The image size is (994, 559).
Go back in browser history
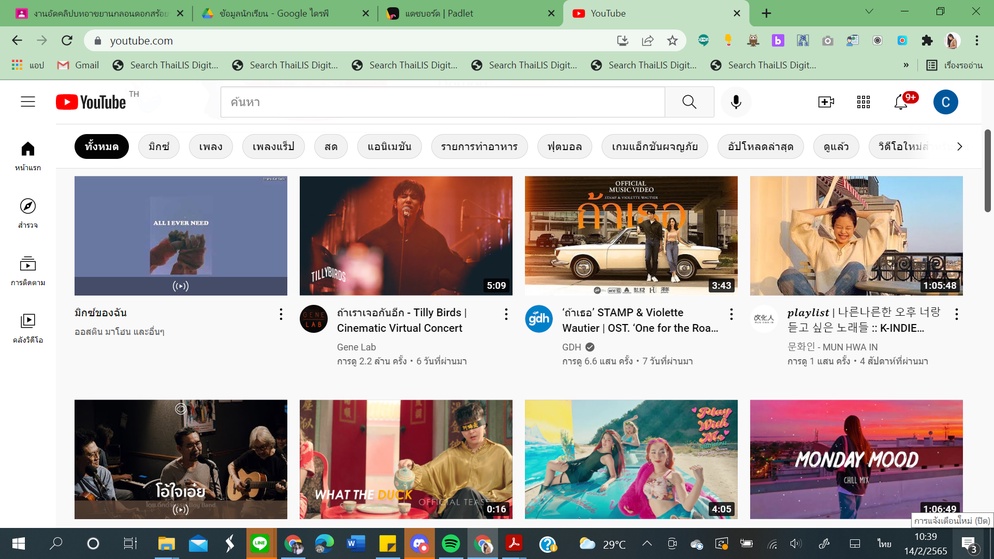point(17,41)
